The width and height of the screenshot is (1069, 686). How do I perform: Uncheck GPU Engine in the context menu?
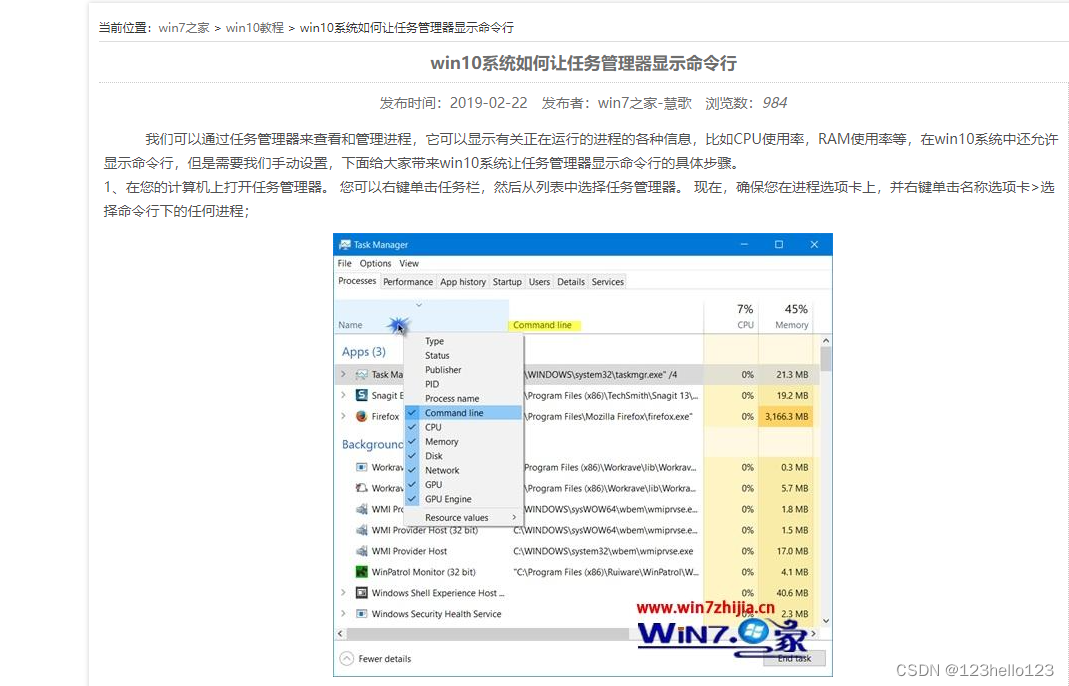(x=448, y=499)
